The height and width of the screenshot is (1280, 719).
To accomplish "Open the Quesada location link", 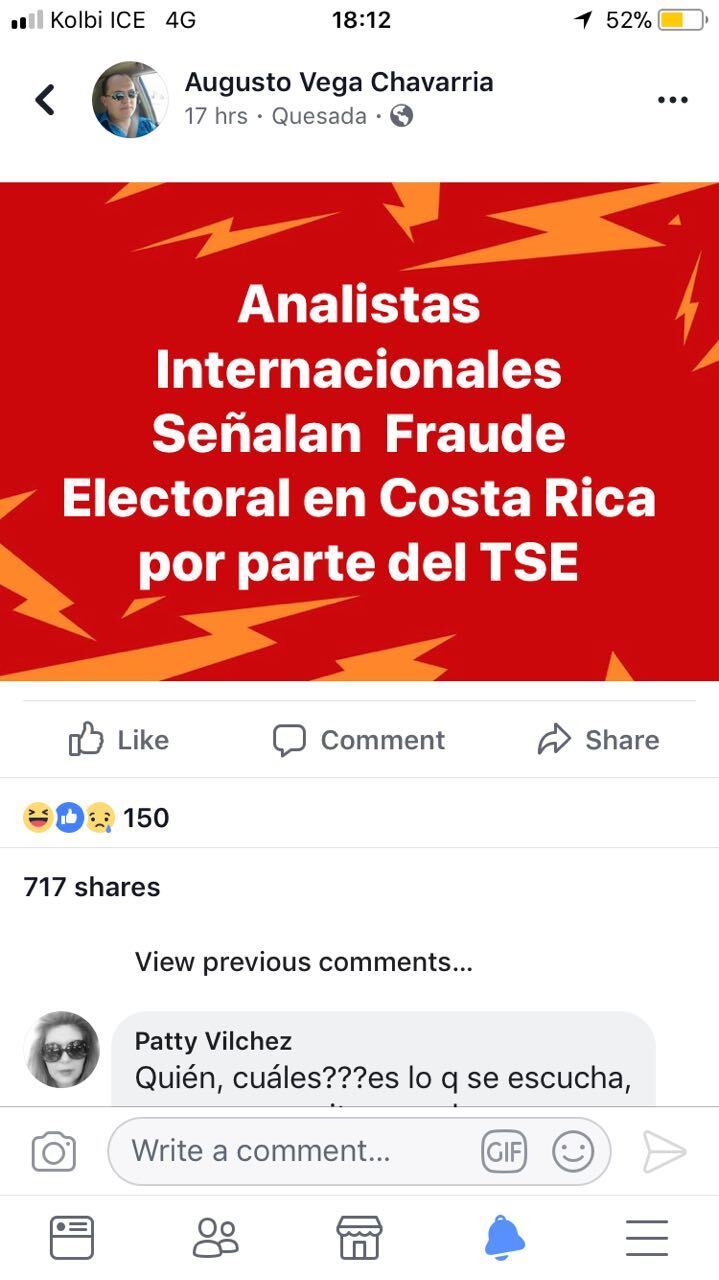I will (x=319, y=116).
